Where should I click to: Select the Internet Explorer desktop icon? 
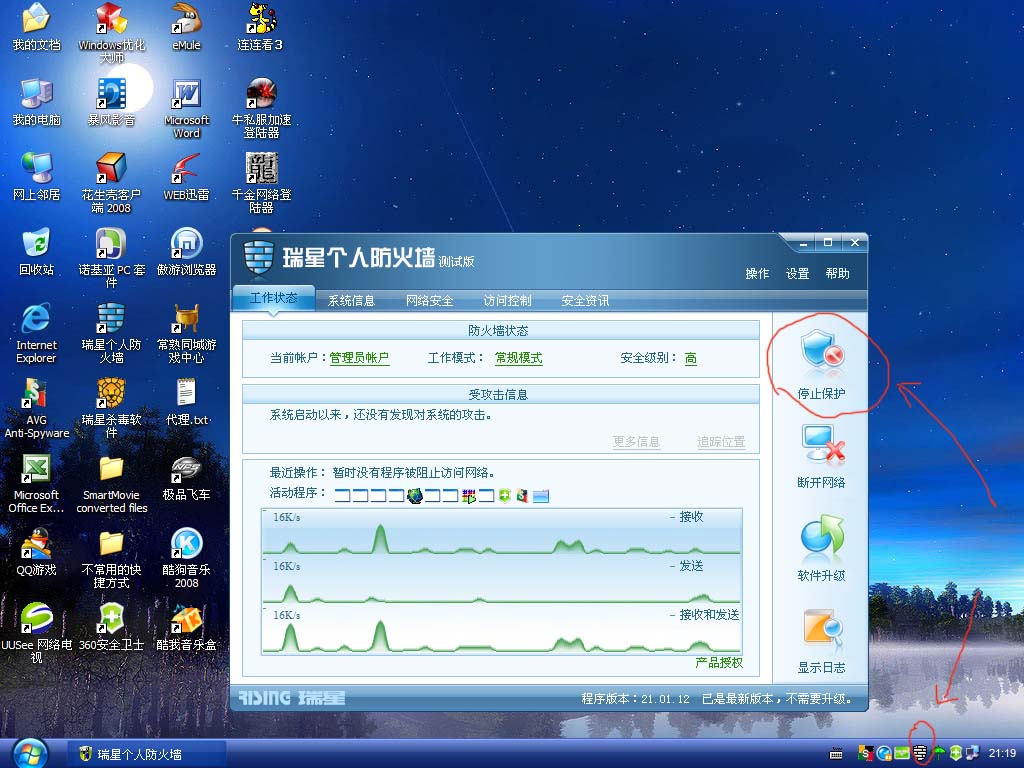pos(36,333)
